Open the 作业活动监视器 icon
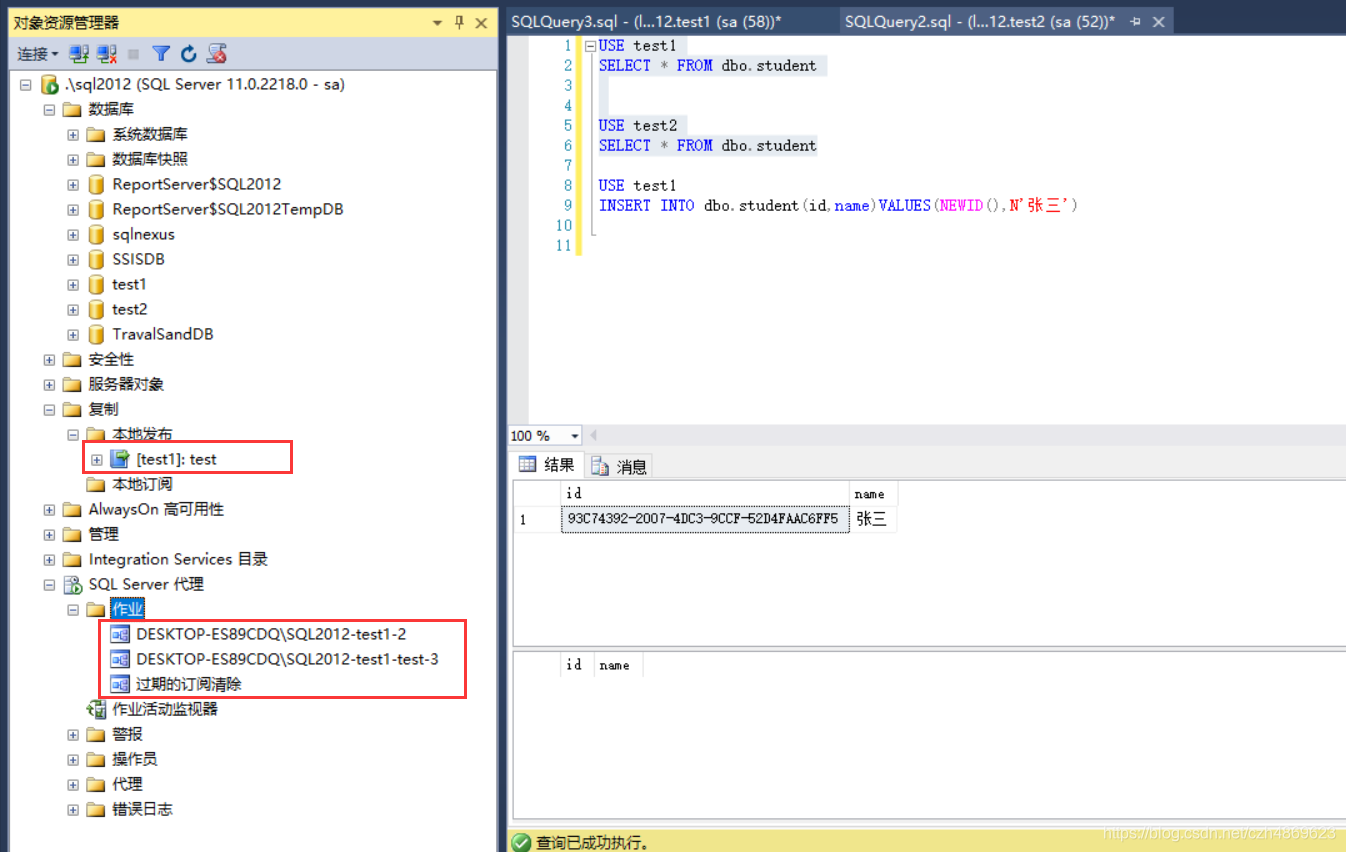Viewport: 1346px width, 852px height. click(x=96, y=710)
